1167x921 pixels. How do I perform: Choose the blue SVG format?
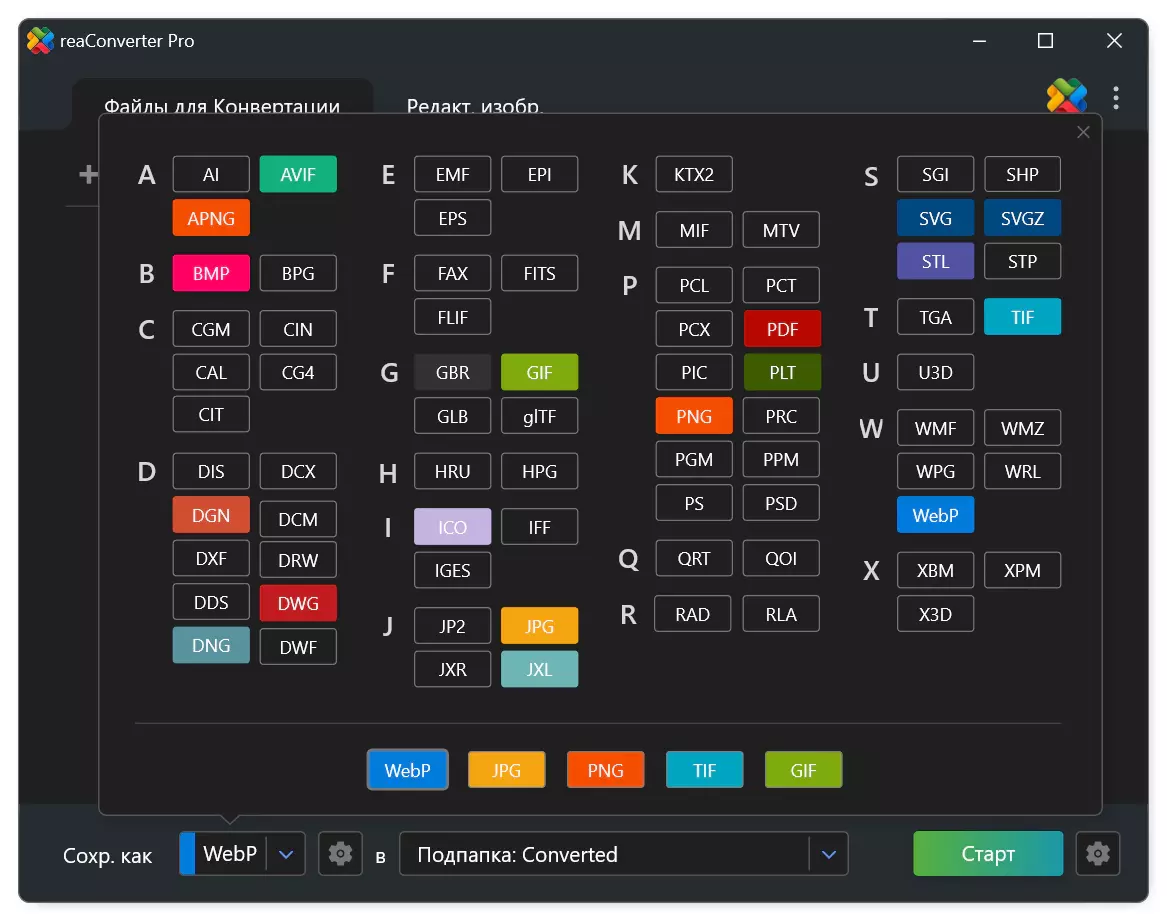tap(935, 218)
